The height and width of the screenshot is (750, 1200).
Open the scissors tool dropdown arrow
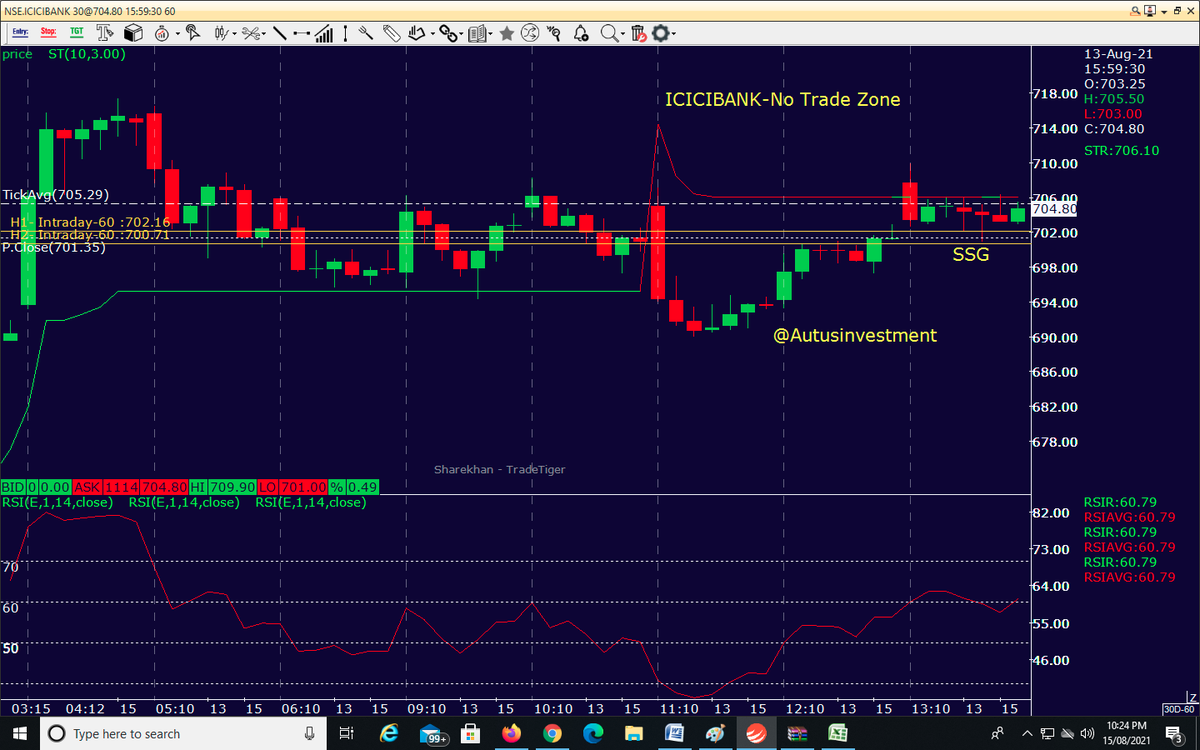264,34
